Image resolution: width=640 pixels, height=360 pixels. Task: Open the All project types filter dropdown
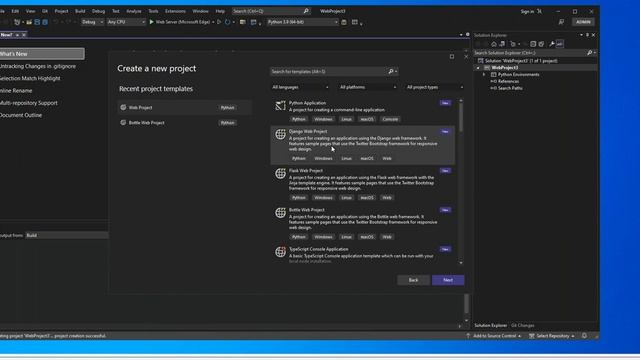tap(435, 87)
